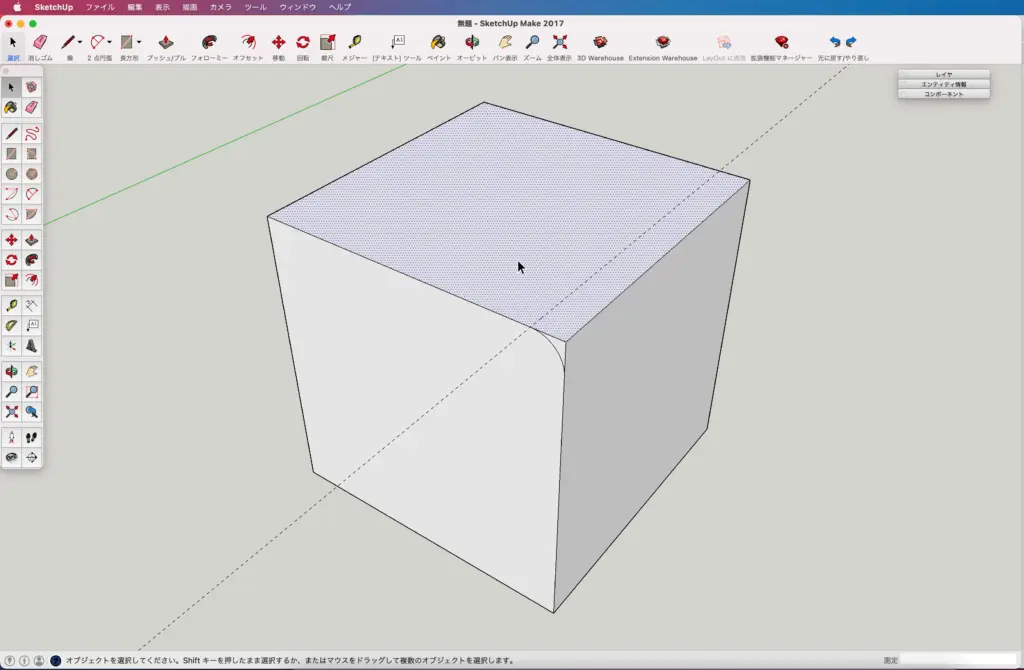The image size is (1024, 670).
Task: Open the レイヤ (Layers) tray panel
Action: (x=944, y=74)
